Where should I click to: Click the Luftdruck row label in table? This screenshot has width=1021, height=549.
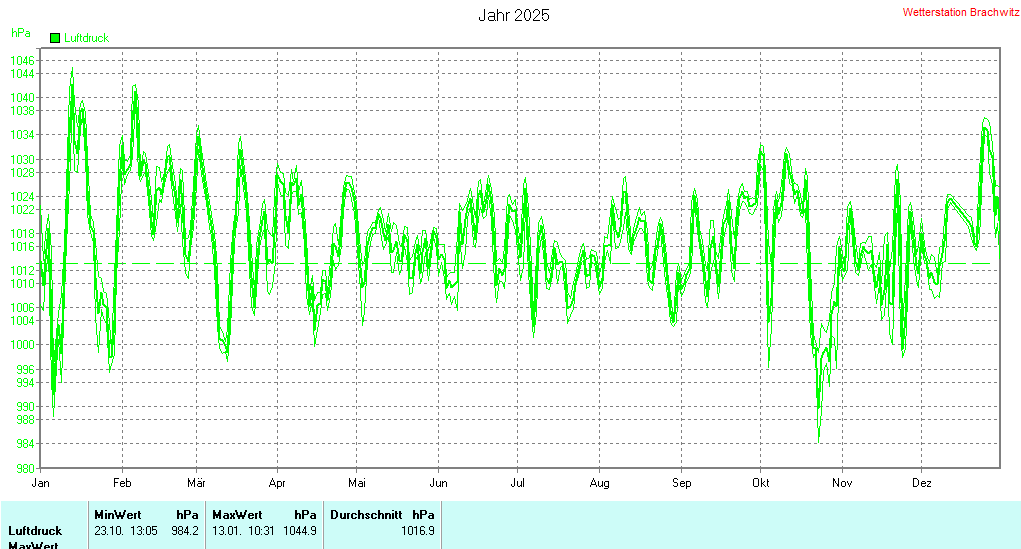point(35,531)
